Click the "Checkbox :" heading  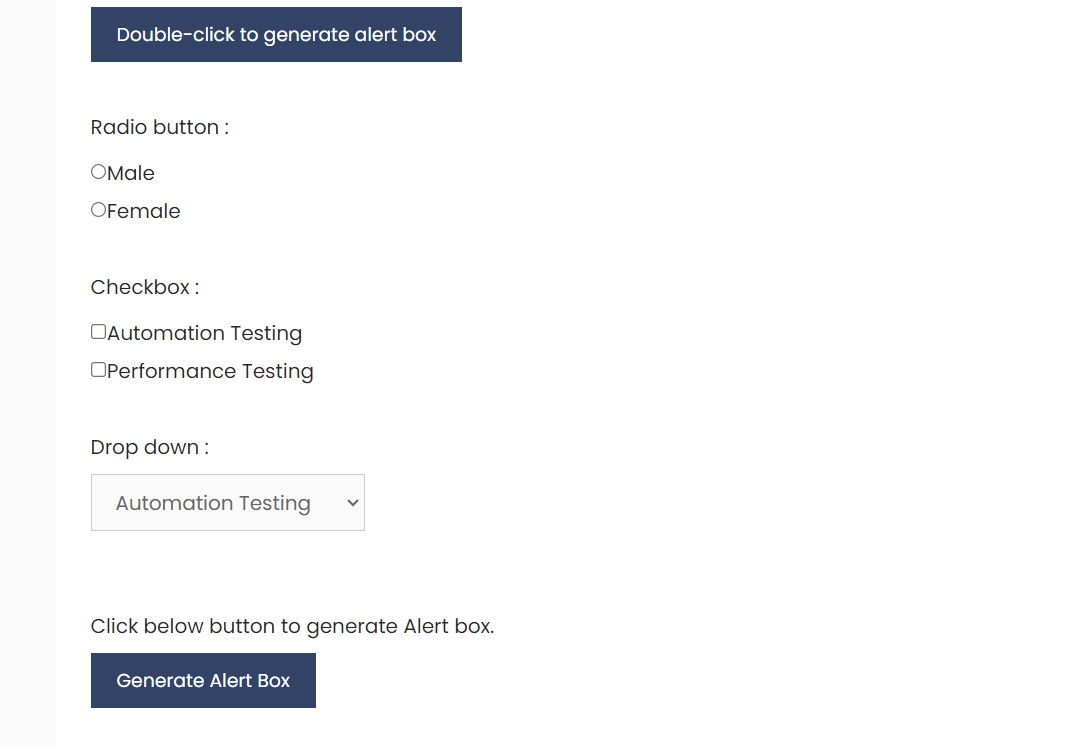click(x=145, y=287)
